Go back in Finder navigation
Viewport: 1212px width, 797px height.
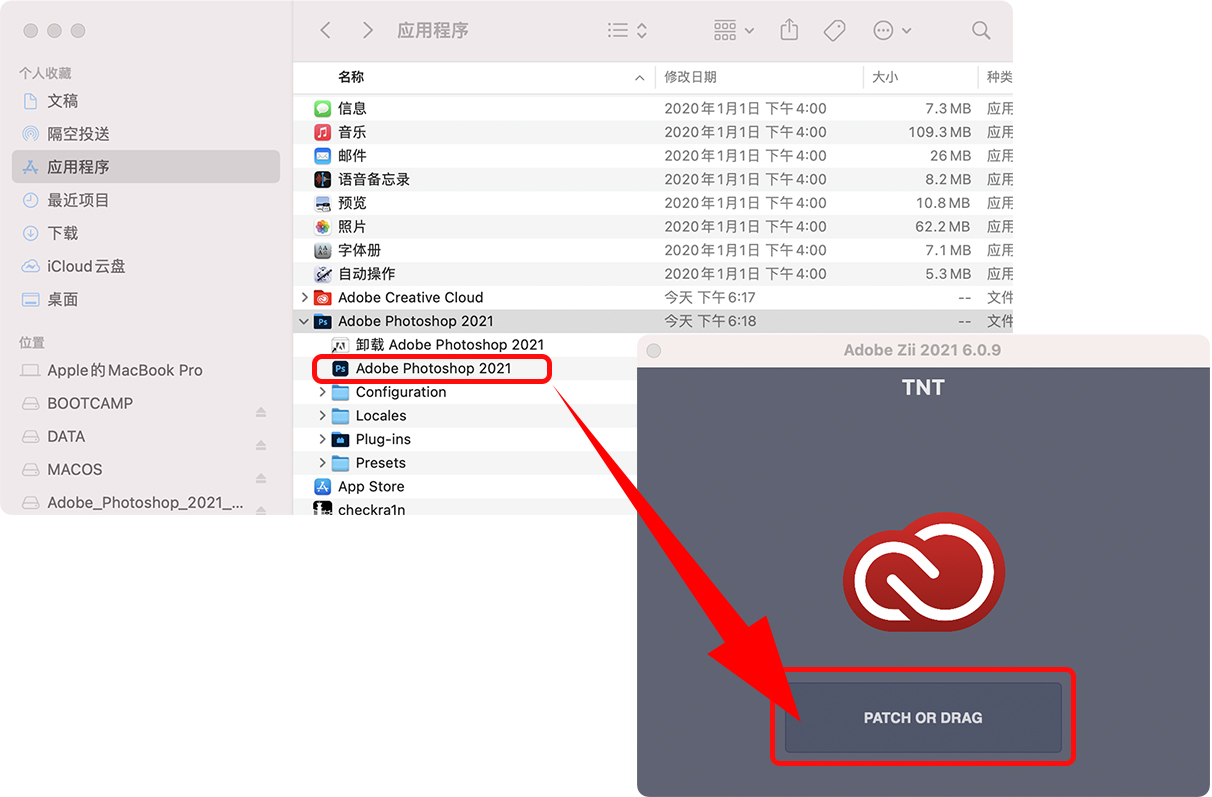coord(325,31)
